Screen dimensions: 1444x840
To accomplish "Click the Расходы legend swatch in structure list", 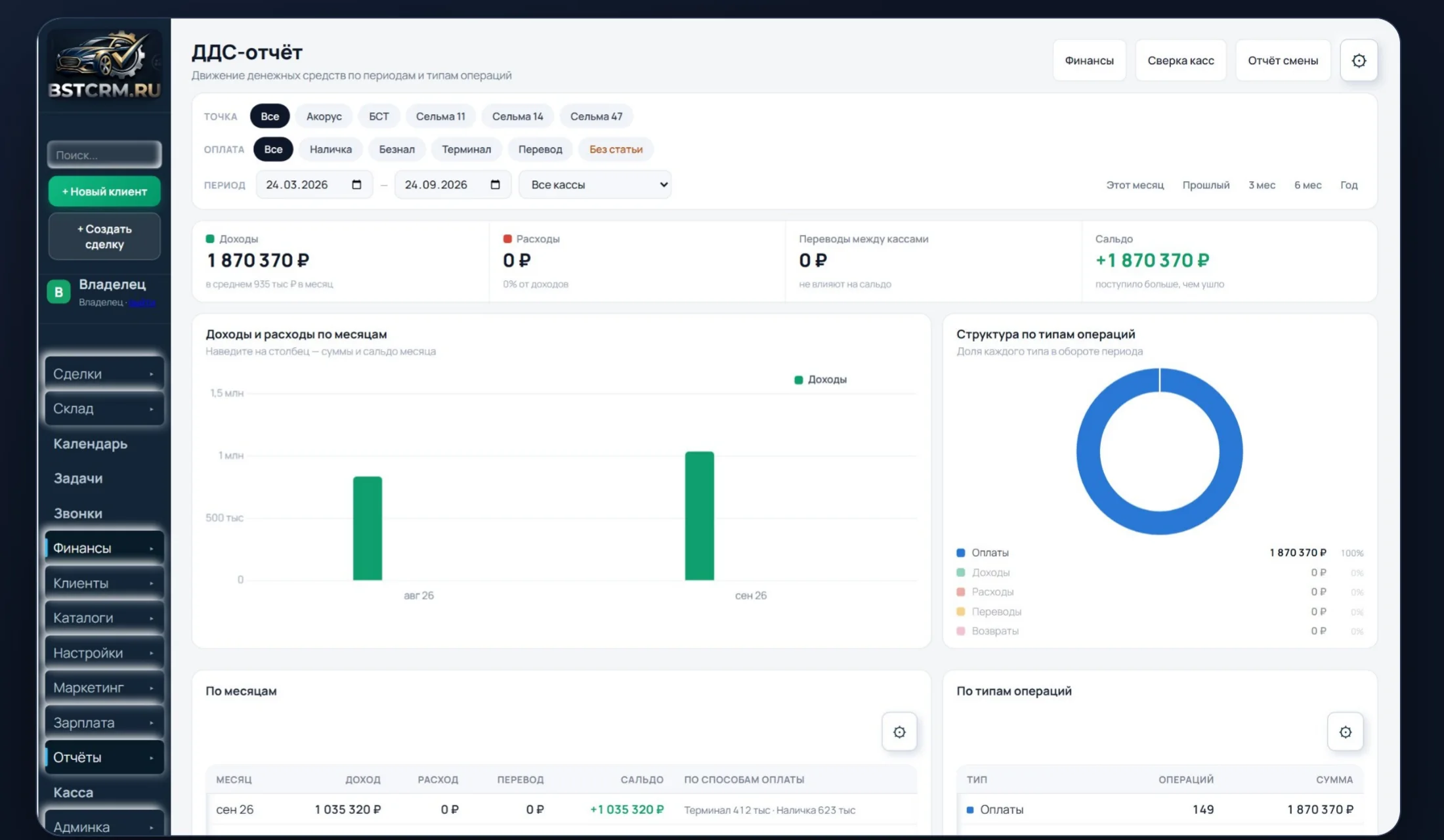I will [960, 592].
